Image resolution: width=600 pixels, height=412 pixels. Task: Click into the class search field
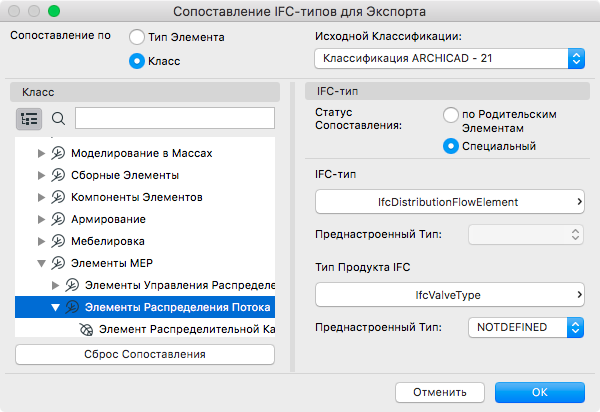[174, 118]
